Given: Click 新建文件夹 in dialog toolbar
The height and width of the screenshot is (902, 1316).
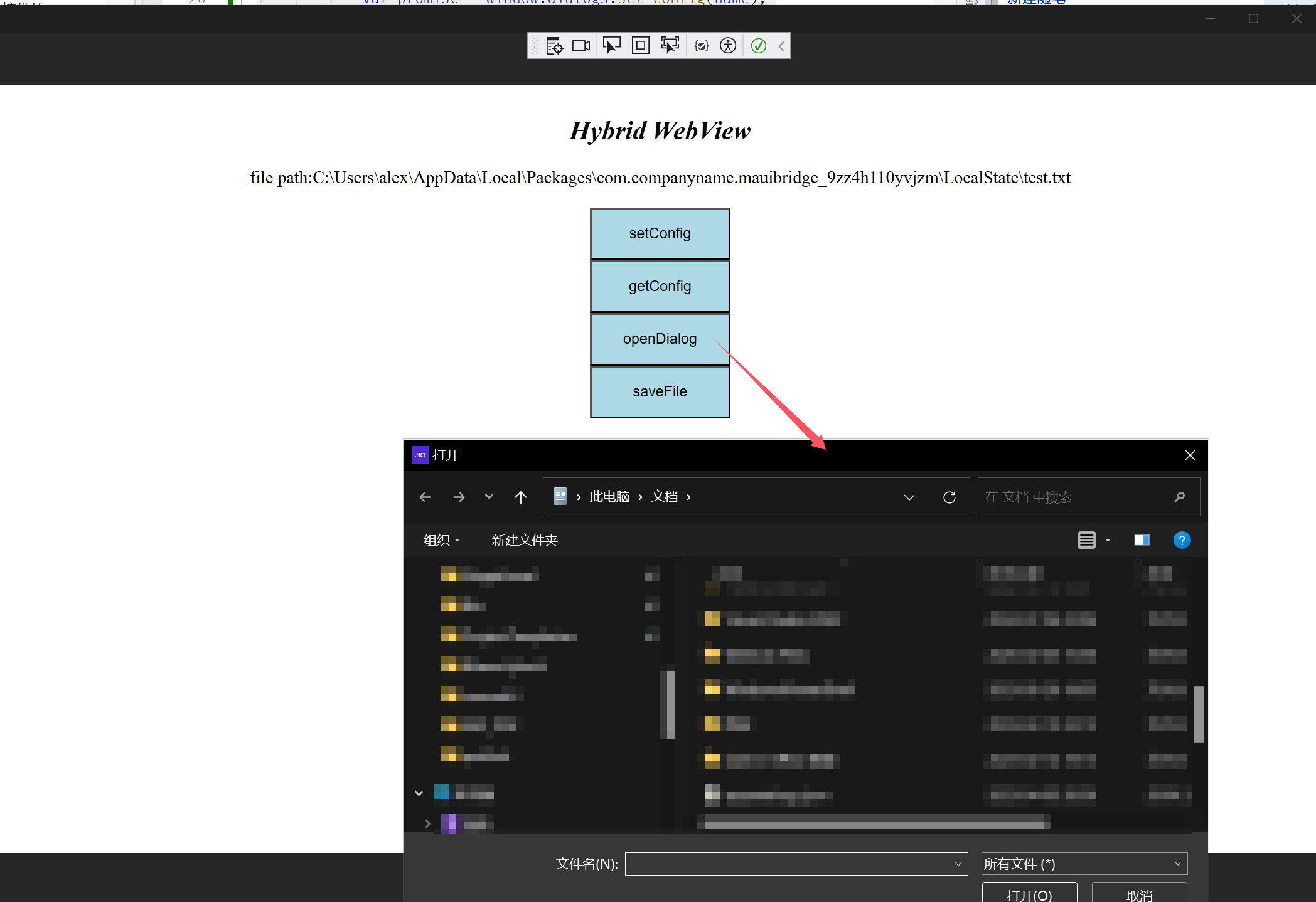Looking at the screenshot, I should click(525, 540).
